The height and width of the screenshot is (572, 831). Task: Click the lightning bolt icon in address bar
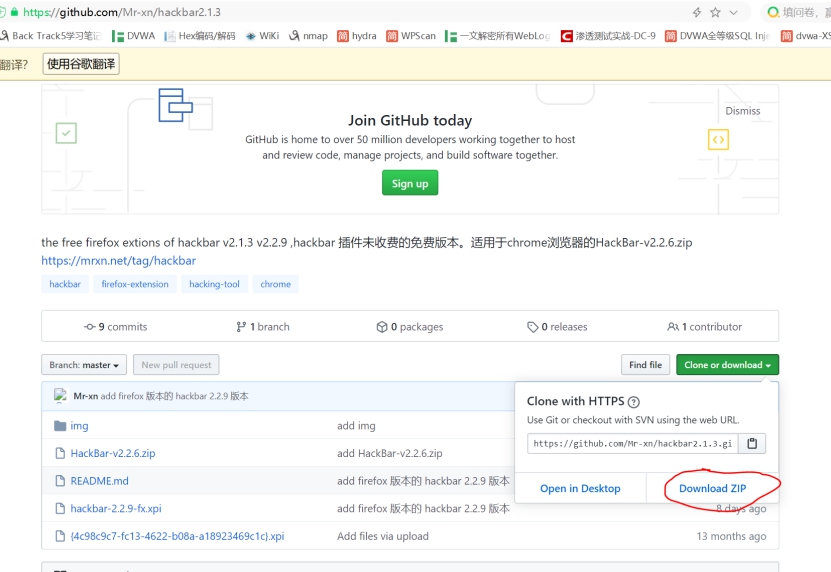click(697, 12)
